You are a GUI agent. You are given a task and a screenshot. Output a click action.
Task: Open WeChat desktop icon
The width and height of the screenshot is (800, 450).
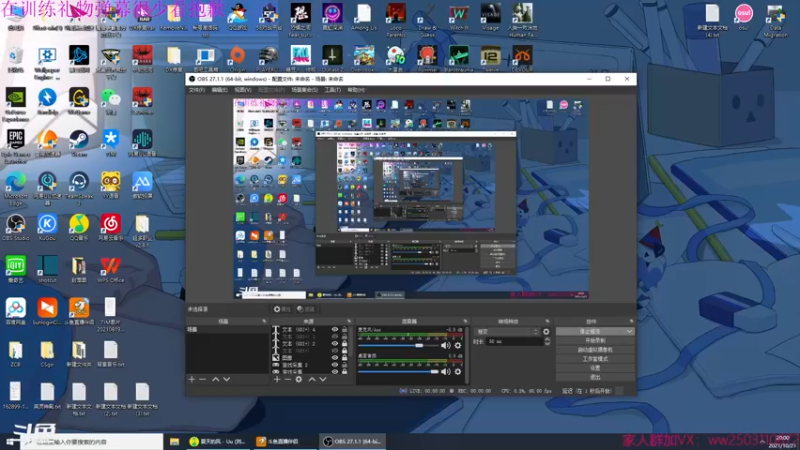(110, 102)
